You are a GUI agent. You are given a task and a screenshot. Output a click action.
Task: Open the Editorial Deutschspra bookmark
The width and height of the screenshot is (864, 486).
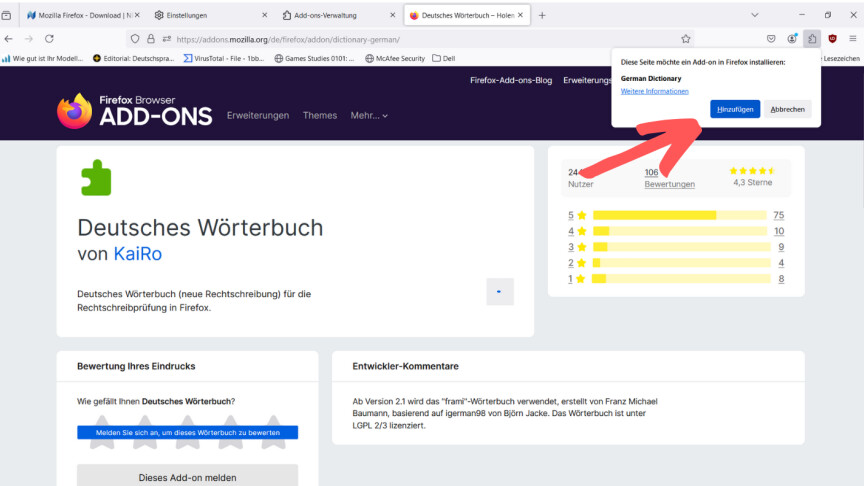click(x=134, y=58)
